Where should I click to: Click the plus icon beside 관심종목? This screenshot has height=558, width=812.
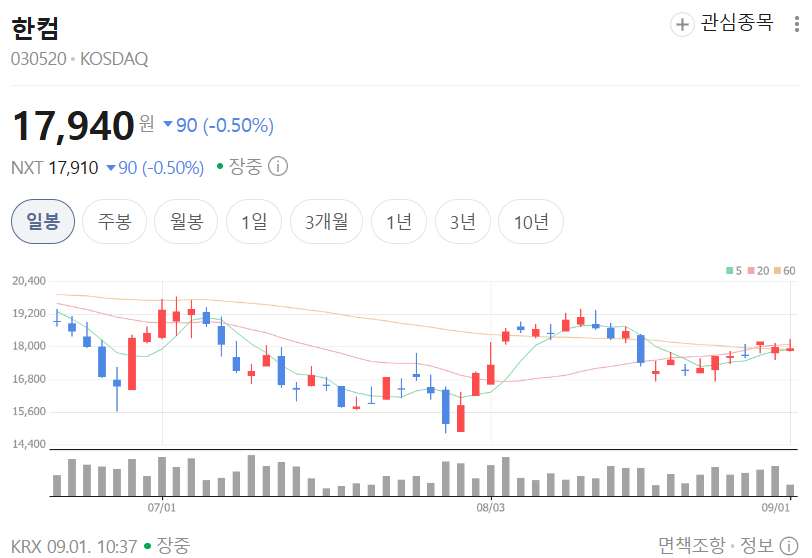coord(682,24)
